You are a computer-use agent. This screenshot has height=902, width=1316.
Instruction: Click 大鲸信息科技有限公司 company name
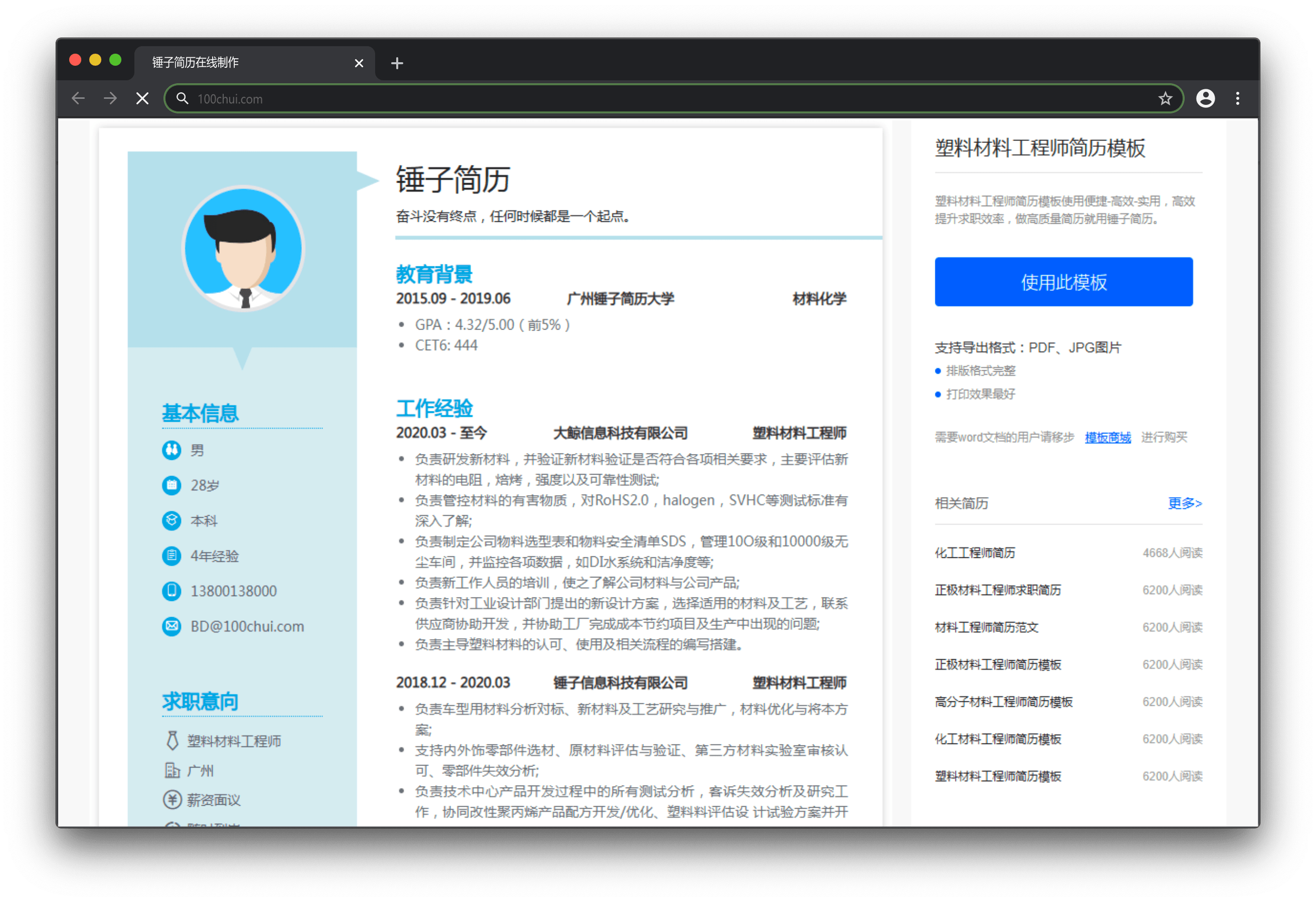620,433
